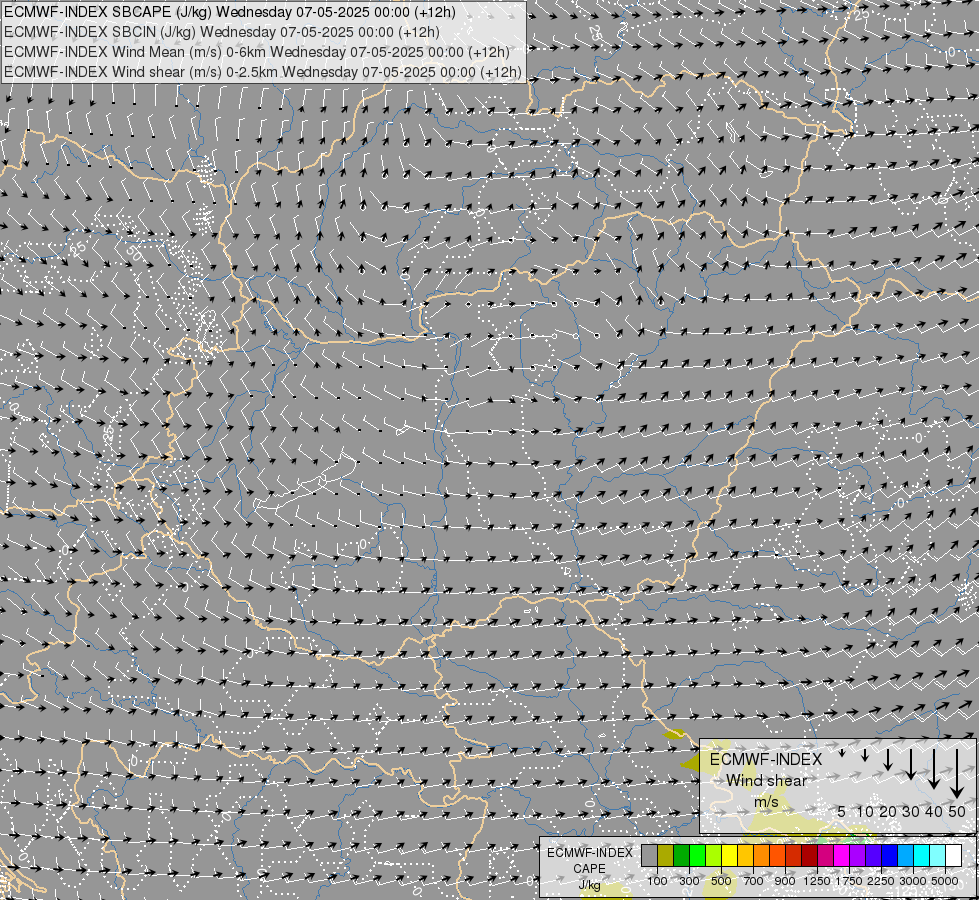Click the 1750 label under CAPE scale
979x900 pixels.
coord(849,881)
